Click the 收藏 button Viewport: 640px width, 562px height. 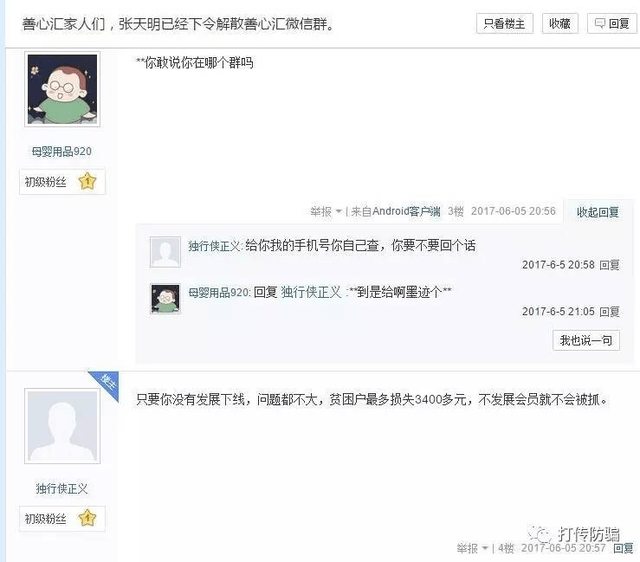coord(560,24)
